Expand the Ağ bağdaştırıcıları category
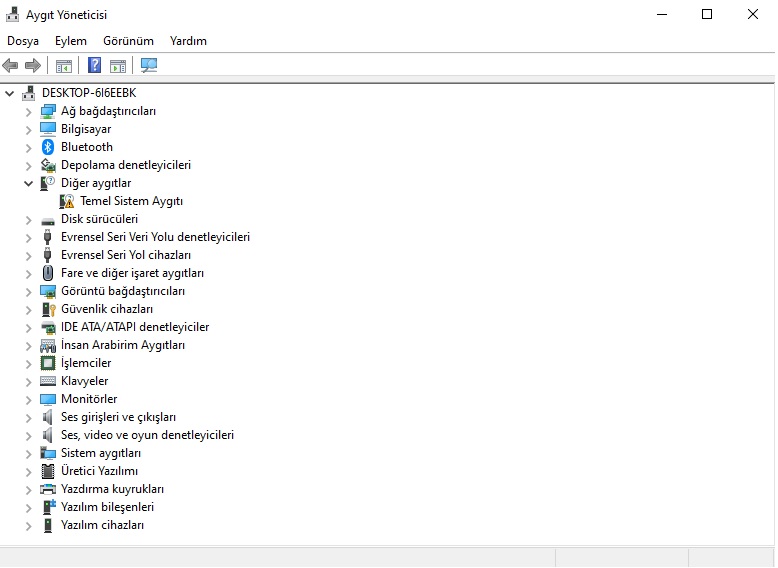The width and height of the screenshot is (778, 568). coord(28,112)
